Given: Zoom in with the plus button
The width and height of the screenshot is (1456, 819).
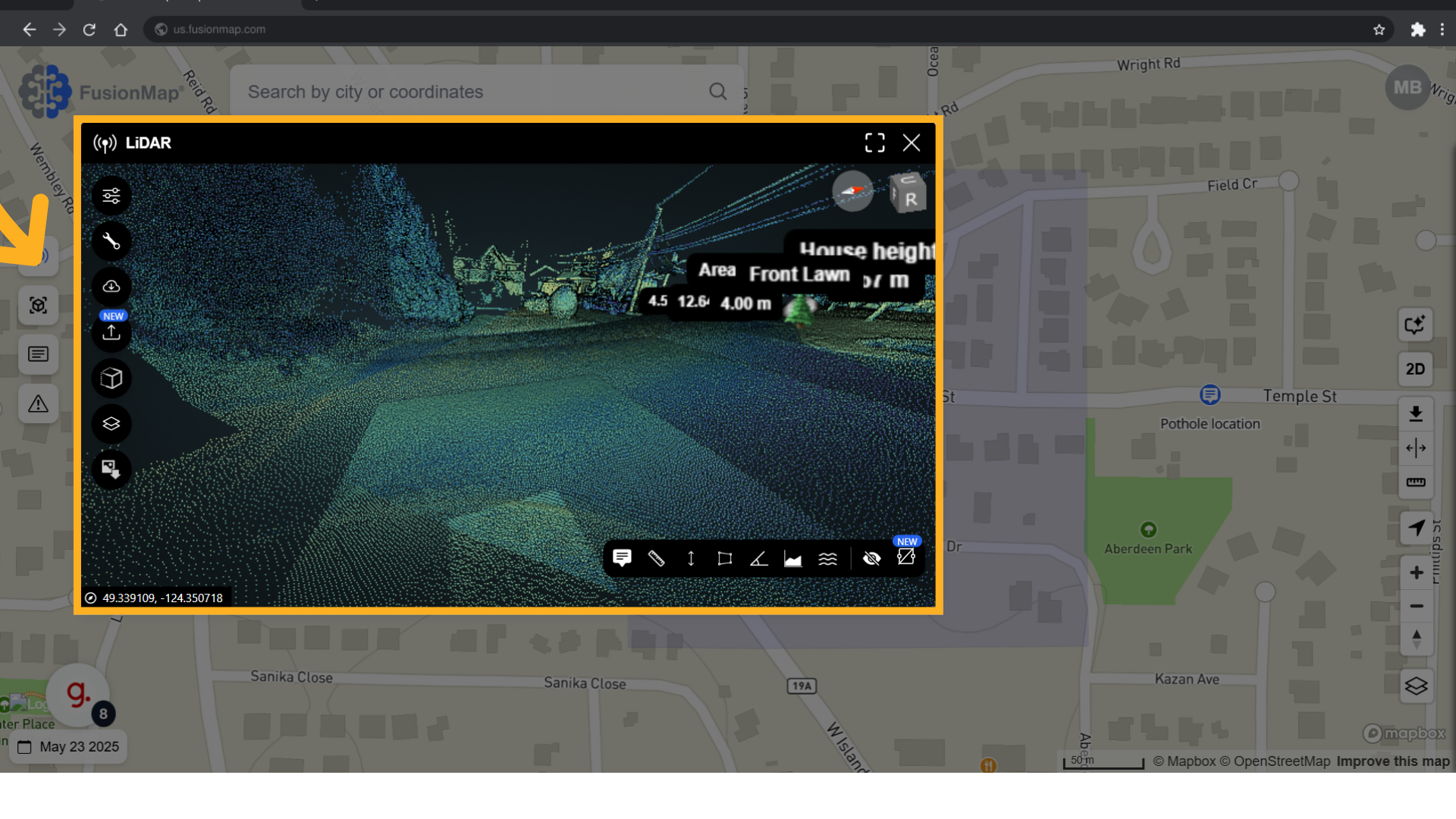Looking at the screenshot, I should 1416,573.
